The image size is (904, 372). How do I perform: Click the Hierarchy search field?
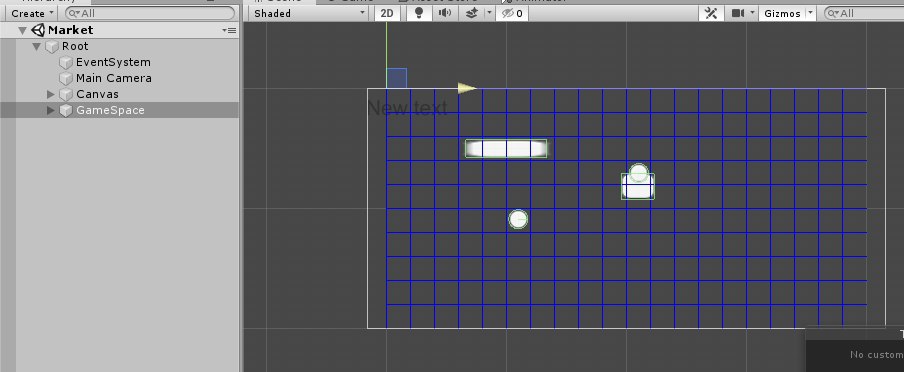tap(150, 13)
